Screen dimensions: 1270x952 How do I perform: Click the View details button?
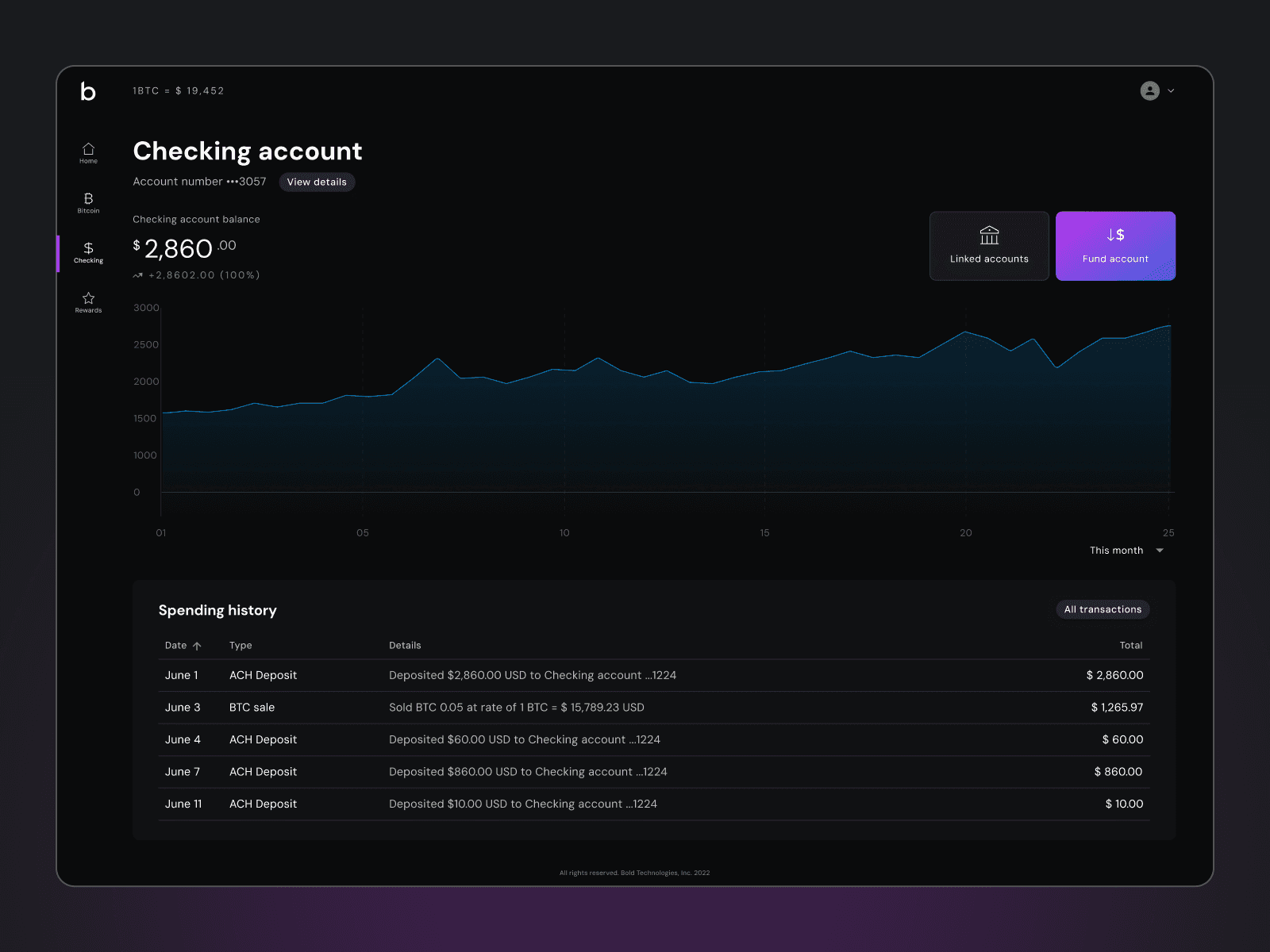[317, 182]
